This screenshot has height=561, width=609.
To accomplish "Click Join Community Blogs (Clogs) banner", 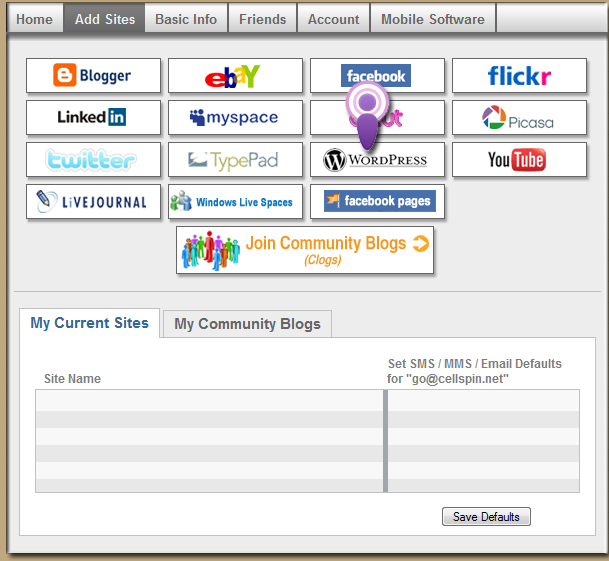I will [x=305, y=250].
